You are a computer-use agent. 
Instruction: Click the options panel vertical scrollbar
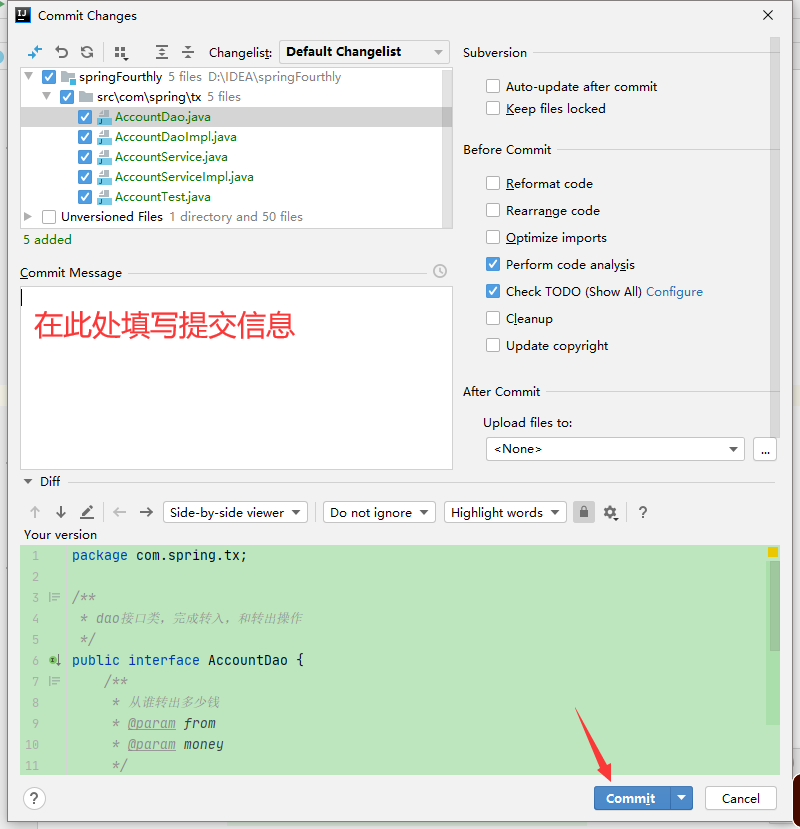coord(775,237)
